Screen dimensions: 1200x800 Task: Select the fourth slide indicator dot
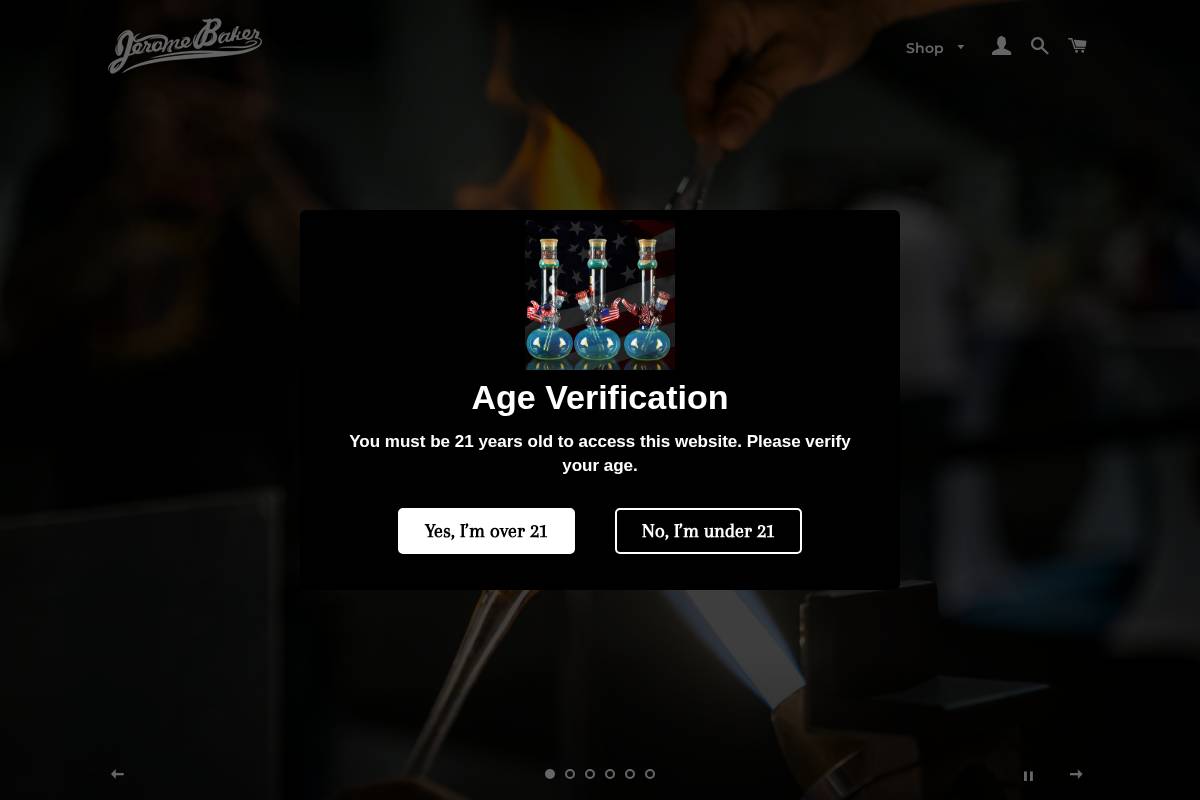coord(610,774)
